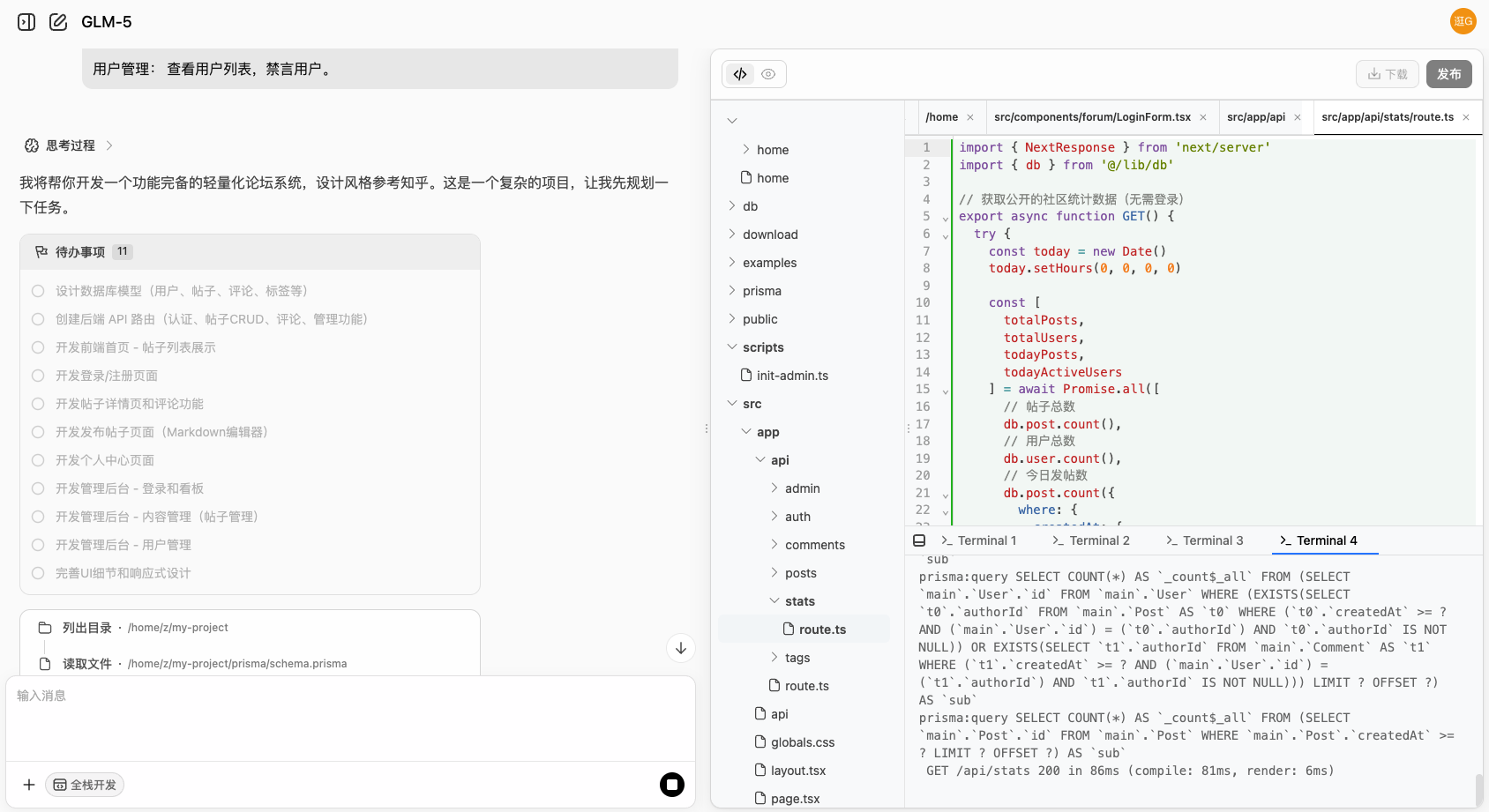Check the 完善UI细节和响应式设计 todo item
1489x812 pixels.
(x=37, y=572)
